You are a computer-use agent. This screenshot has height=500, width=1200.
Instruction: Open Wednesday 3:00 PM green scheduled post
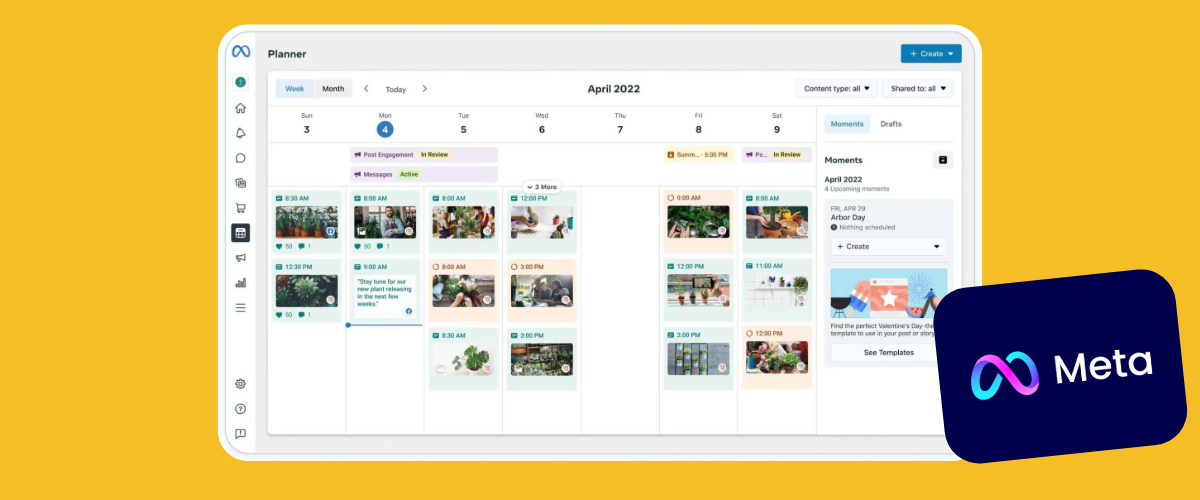[542, 360]
